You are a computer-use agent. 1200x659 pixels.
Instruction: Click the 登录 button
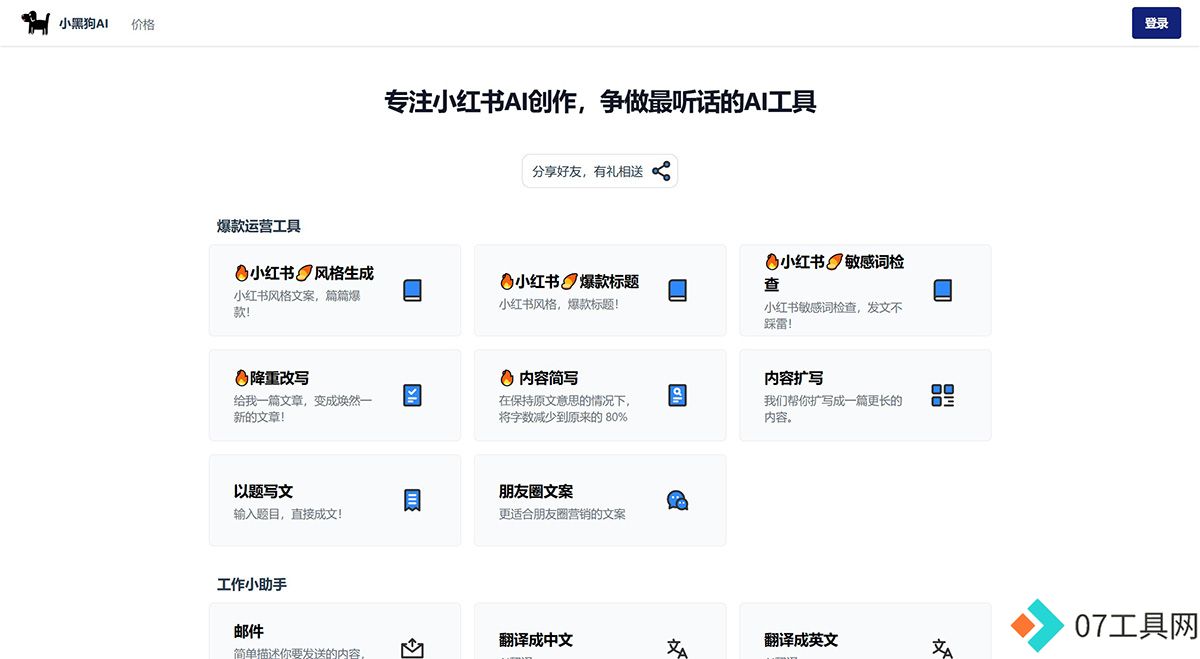click(x=1156, y=23)
